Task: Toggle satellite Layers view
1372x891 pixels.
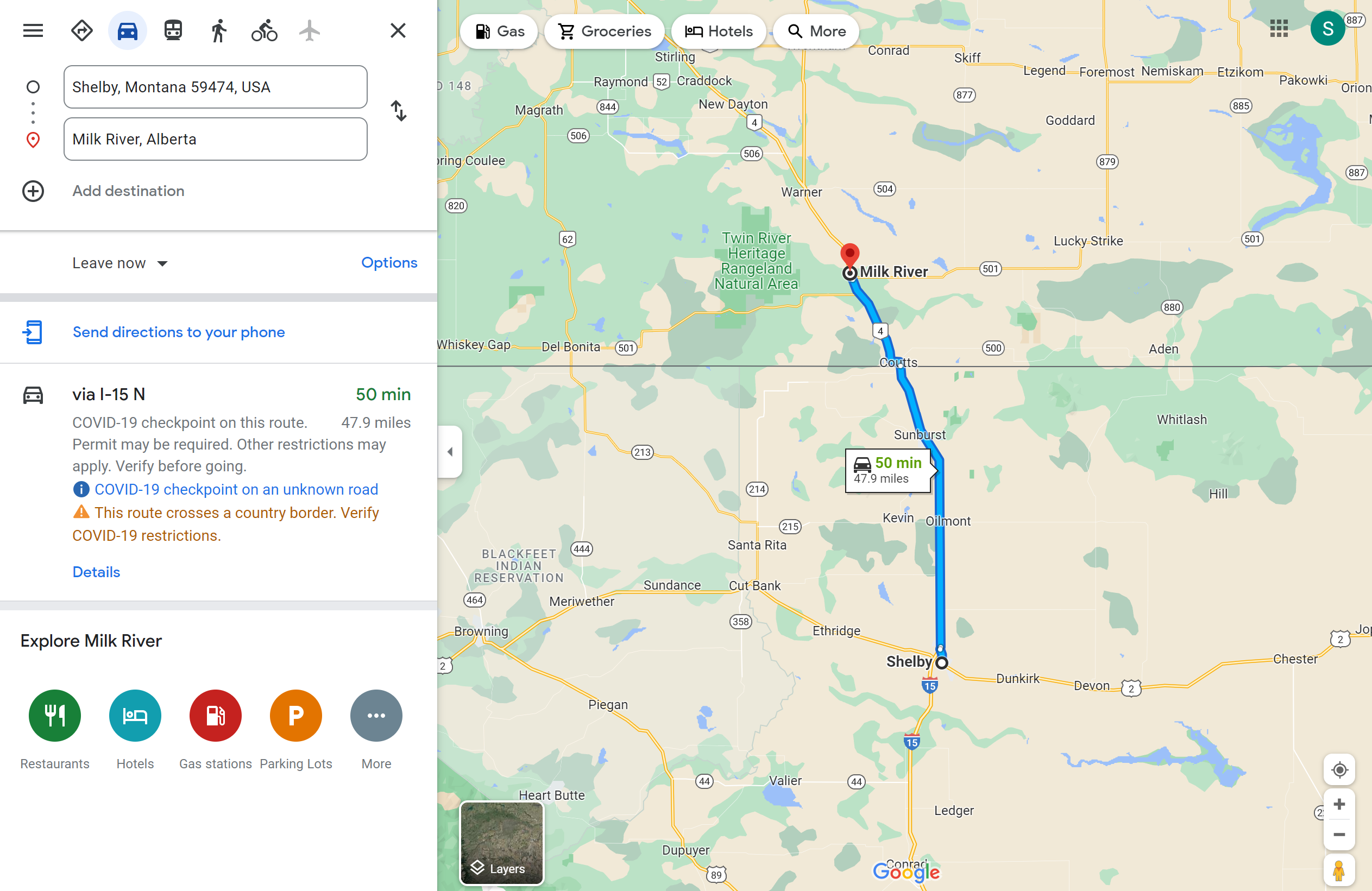Action: tap(501, 843)
